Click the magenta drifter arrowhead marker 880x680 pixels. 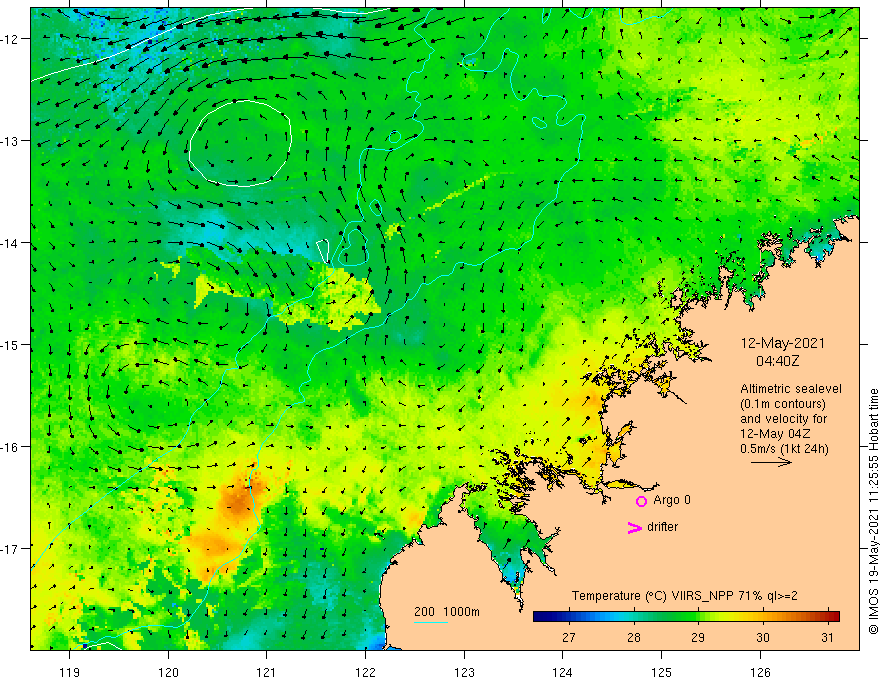pos(635,528)
